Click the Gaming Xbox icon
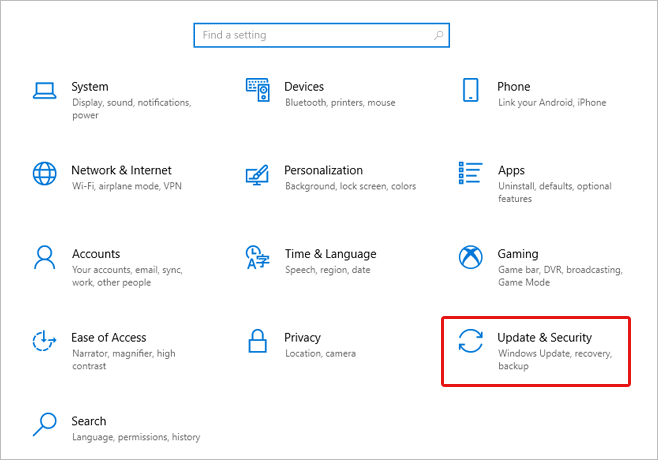The height and width of the screenshot is (460, 658). click(x=471, y=257)
